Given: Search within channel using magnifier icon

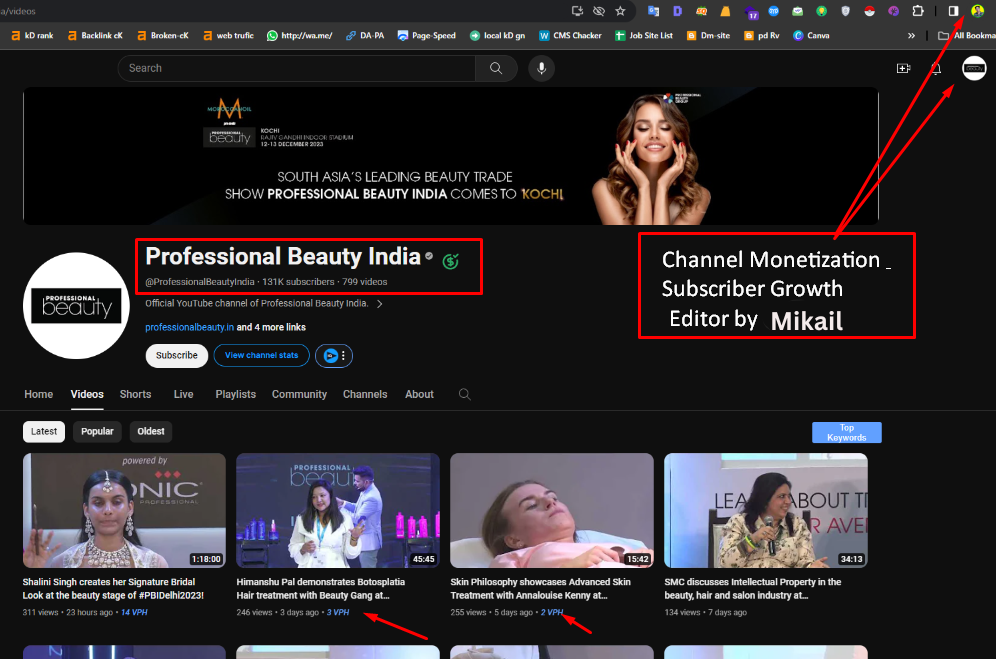Looking at the screenshot, I should coord(464,394).
